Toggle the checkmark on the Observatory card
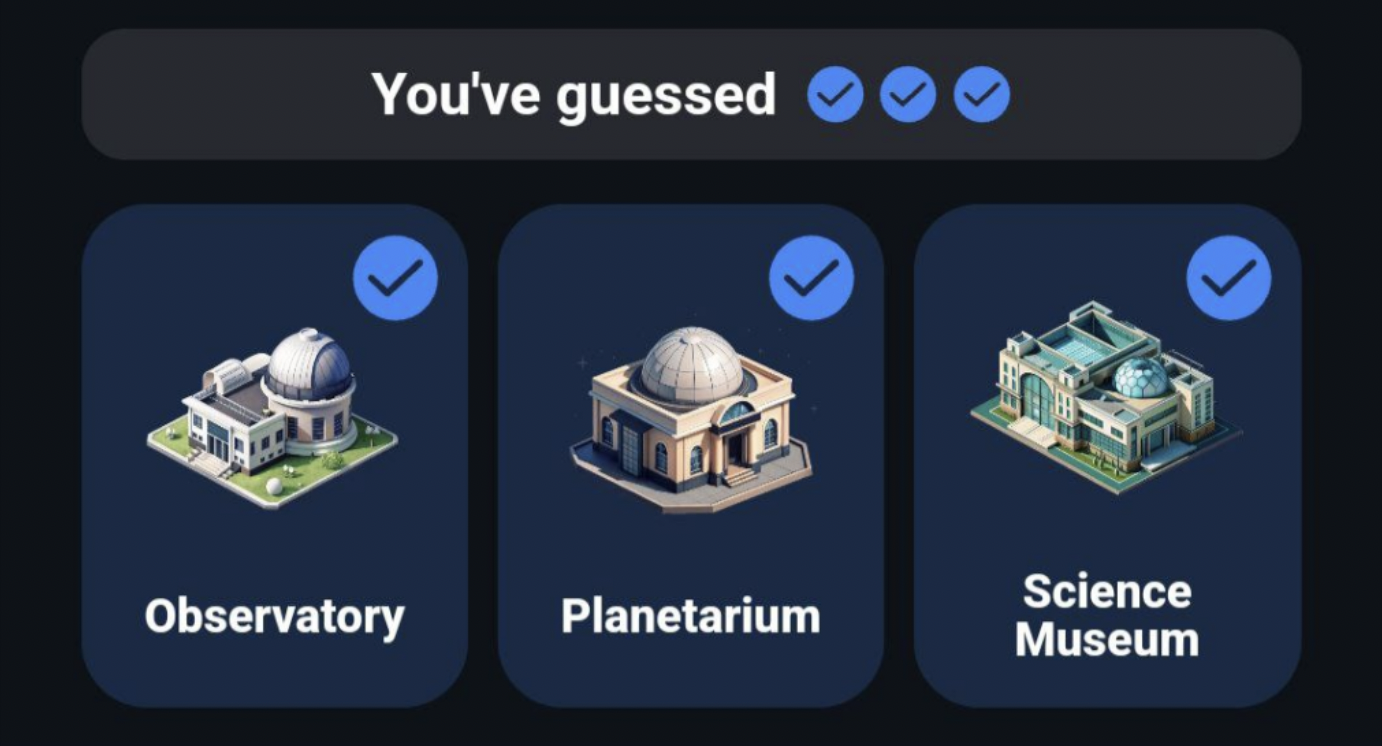Image resolution: width=1382 pixels, height=746 pixels. coord(395,278)
